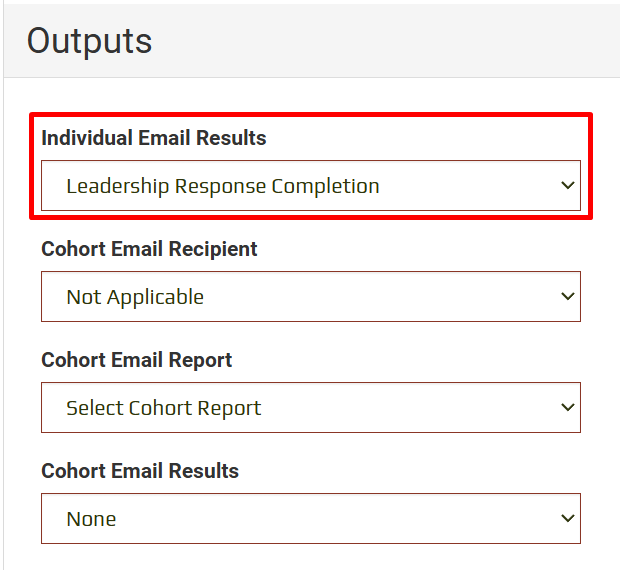Click the chevron arrow in Cohort Email Results

pyautogui.click(x=567, y=519)
